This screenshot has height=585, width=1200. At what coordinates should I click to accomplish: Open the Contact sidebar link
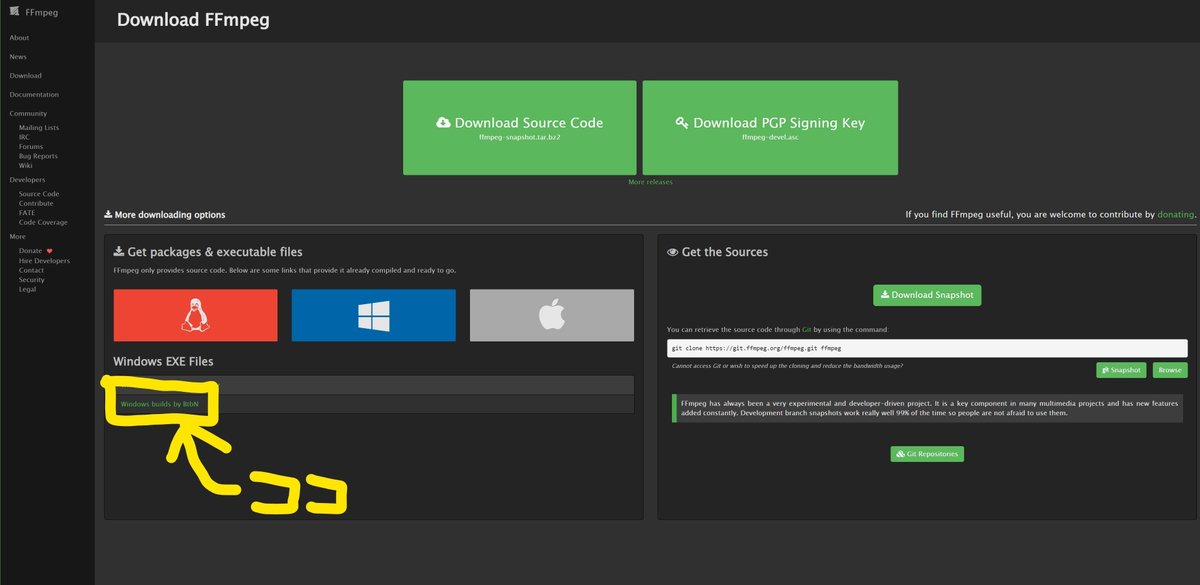pos(31,270)
